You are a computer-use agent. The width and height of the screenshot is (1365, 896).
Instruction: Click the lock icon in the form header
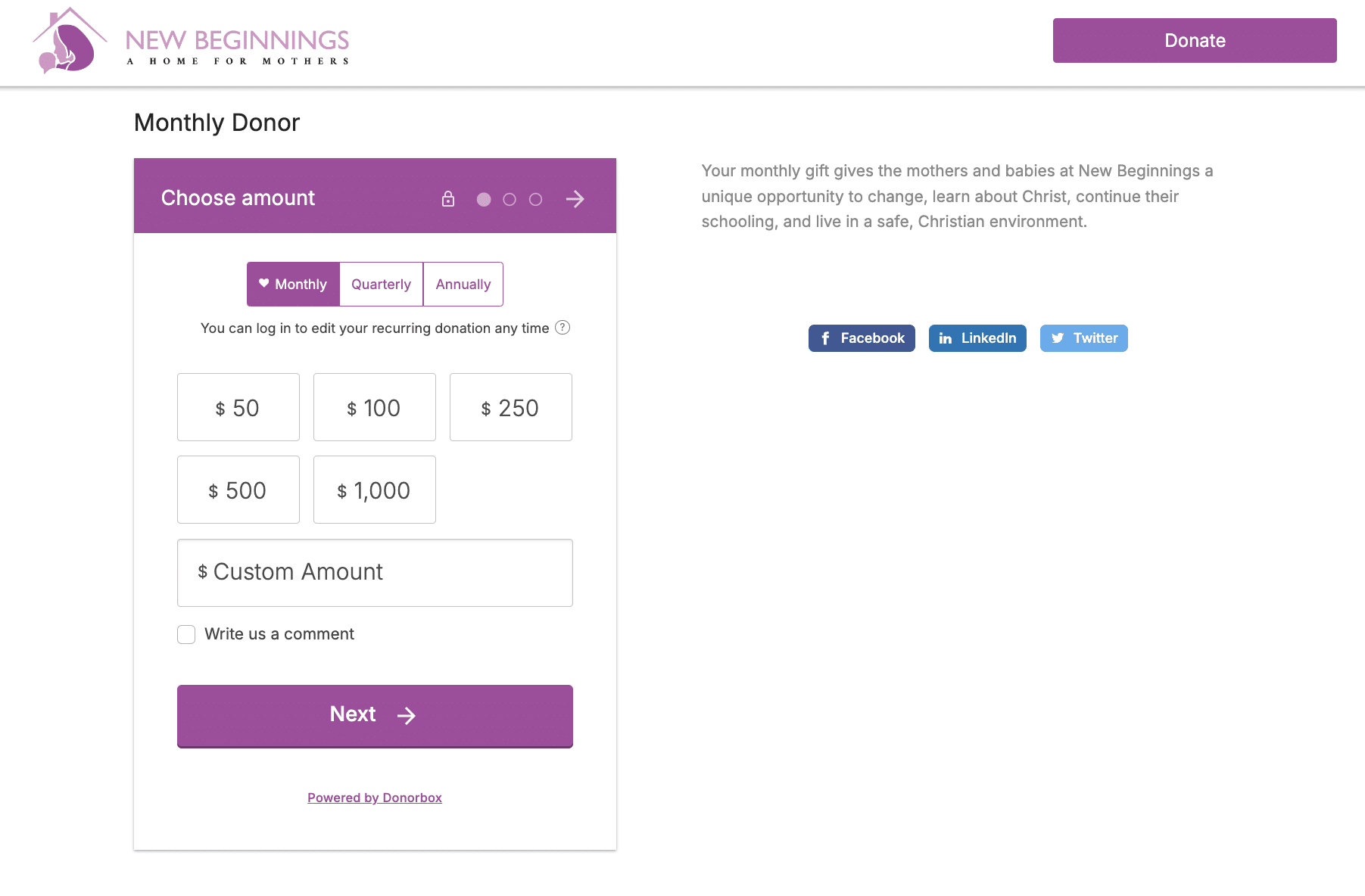pyautogui.click(x=448, y=199)
